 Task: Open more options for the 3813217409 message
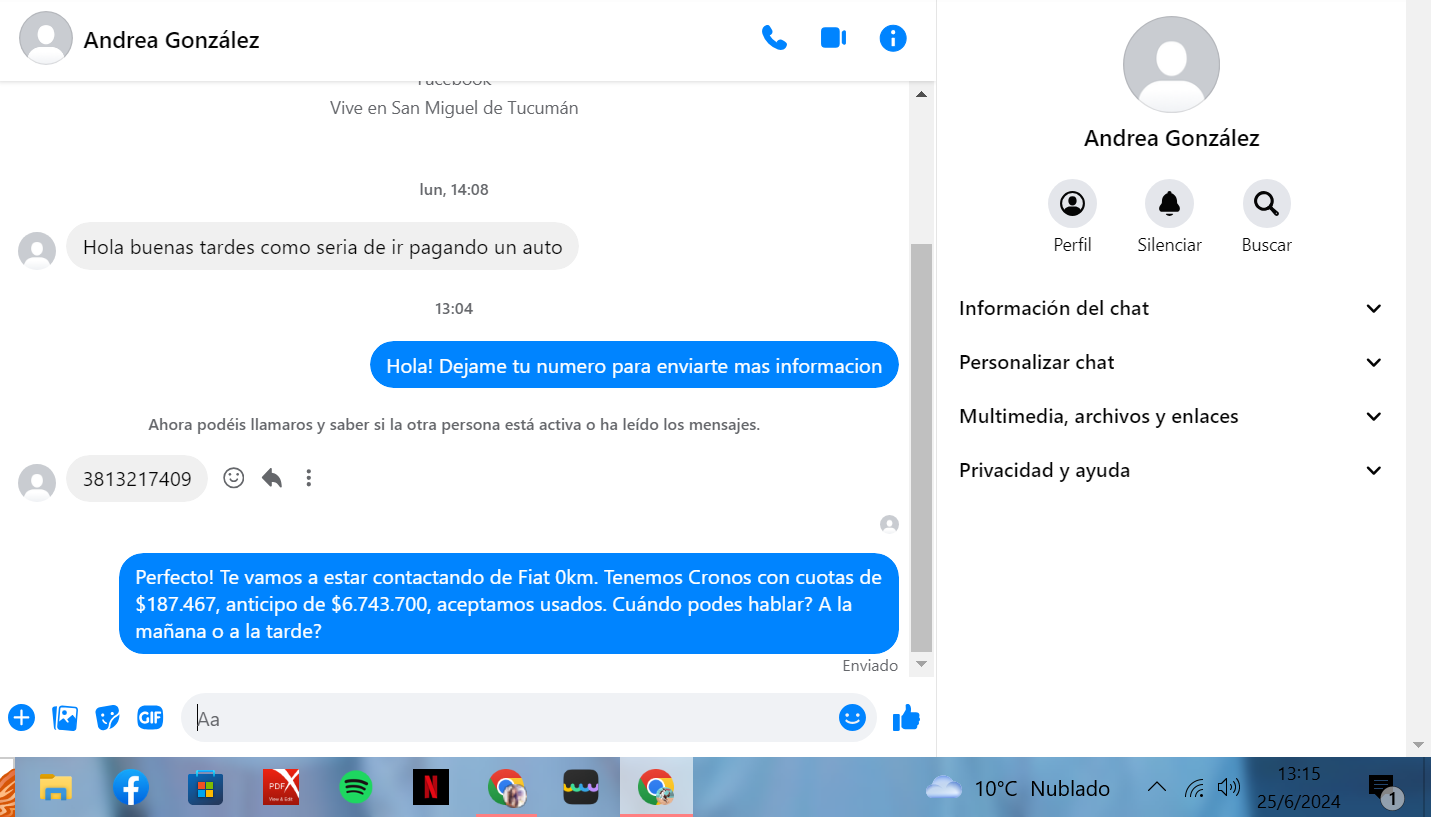tap(309, 478)
